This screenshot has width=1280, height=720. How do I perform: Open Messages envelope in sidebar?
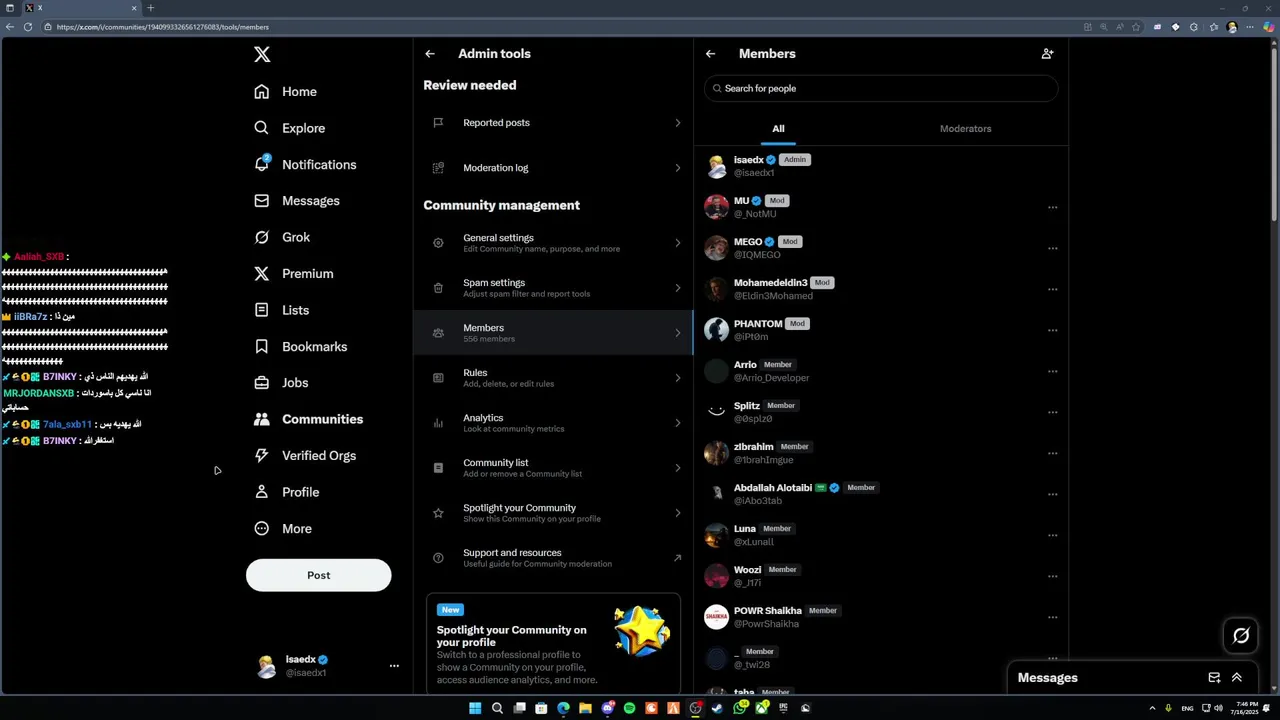pos(261,201)
